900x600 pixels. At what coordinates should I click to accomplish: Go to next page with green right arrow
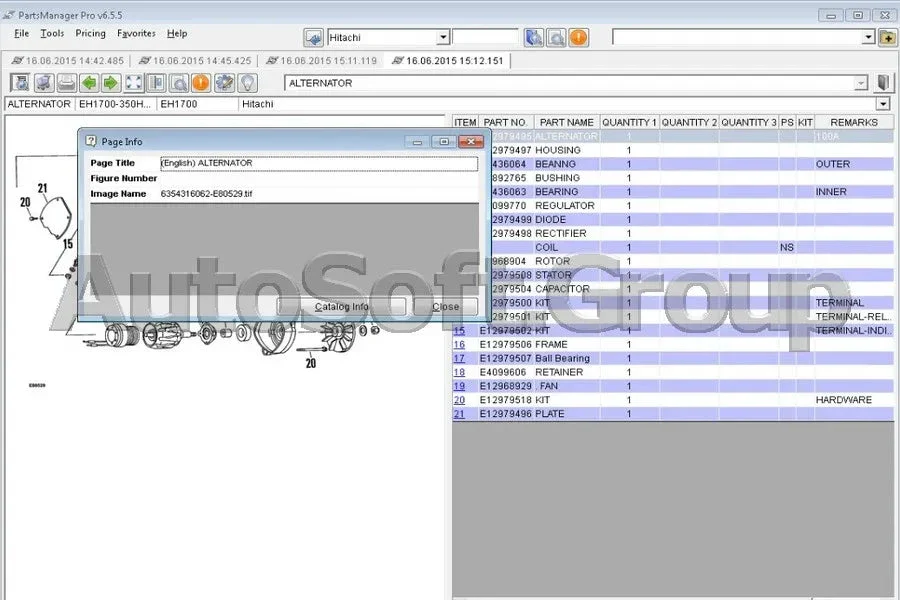click(111, 83)
